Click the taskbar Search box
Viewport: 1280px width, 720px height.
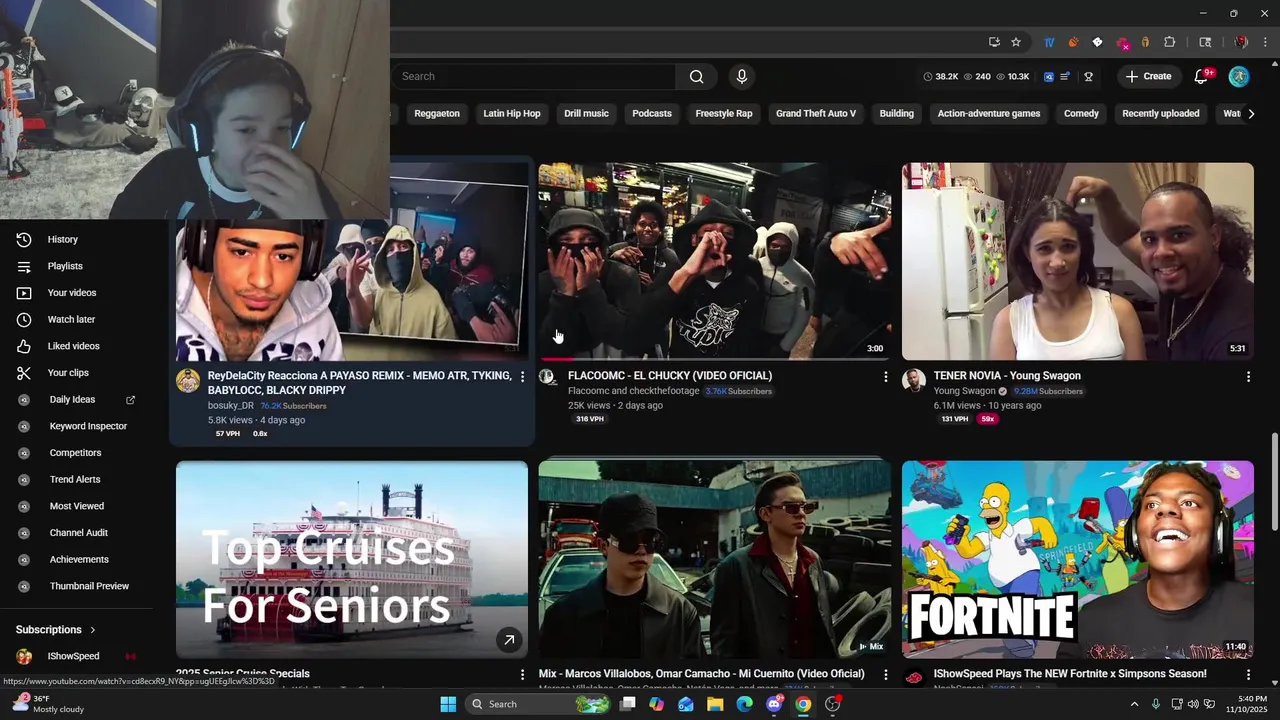539,704
